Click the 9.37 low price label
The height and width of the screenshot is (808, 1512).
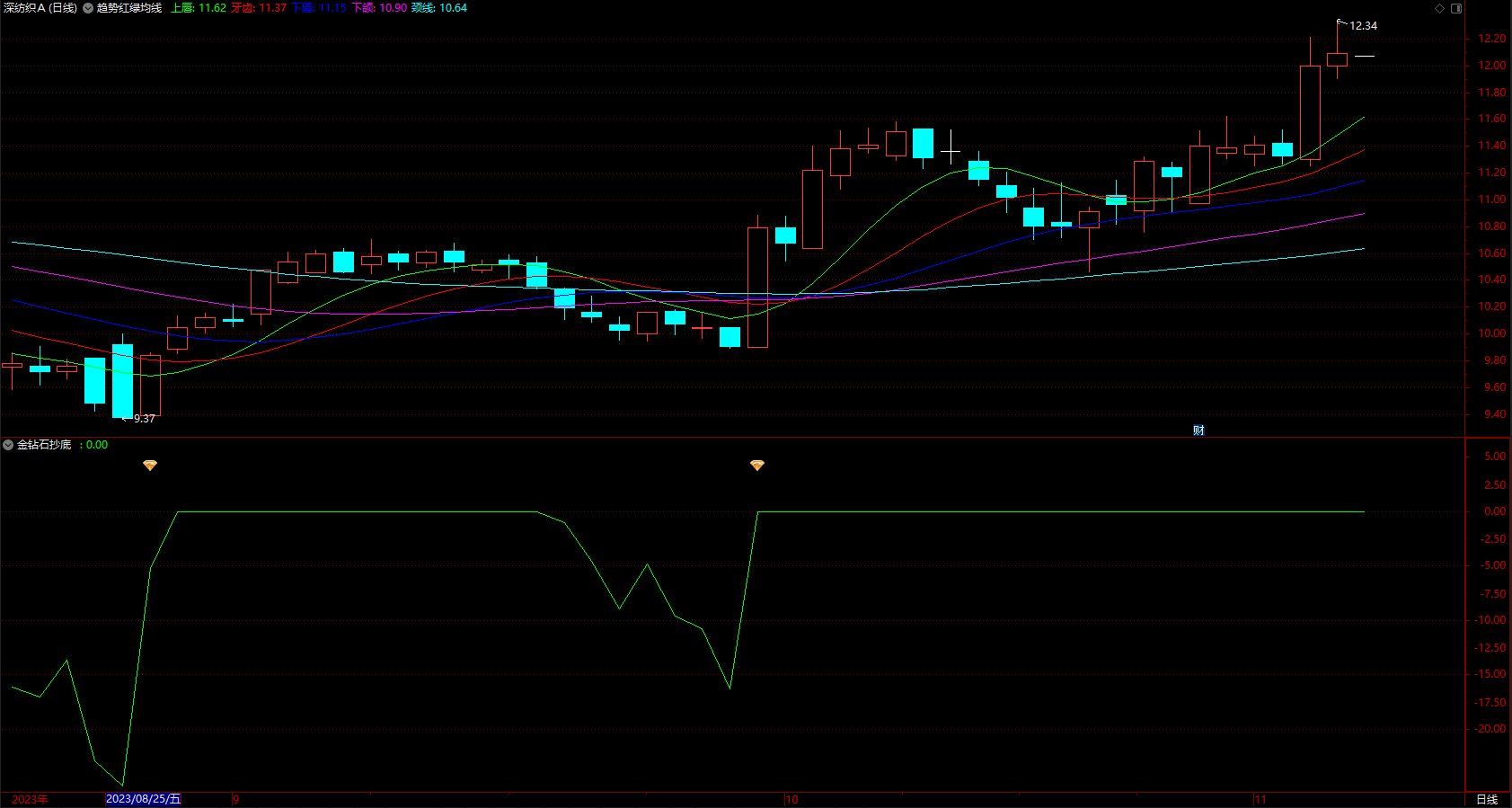(x=145, y=419)
